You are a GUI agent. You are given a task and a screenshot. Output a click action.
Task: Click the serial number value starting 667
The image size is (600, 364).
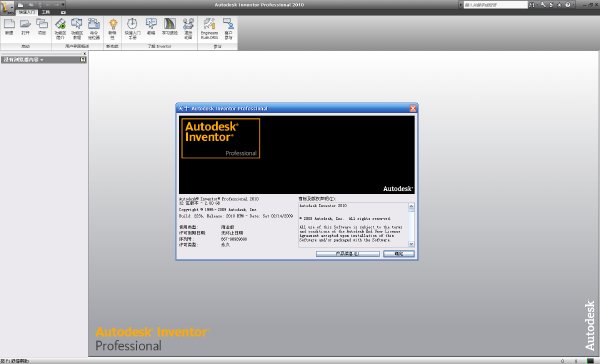point(234,239)
